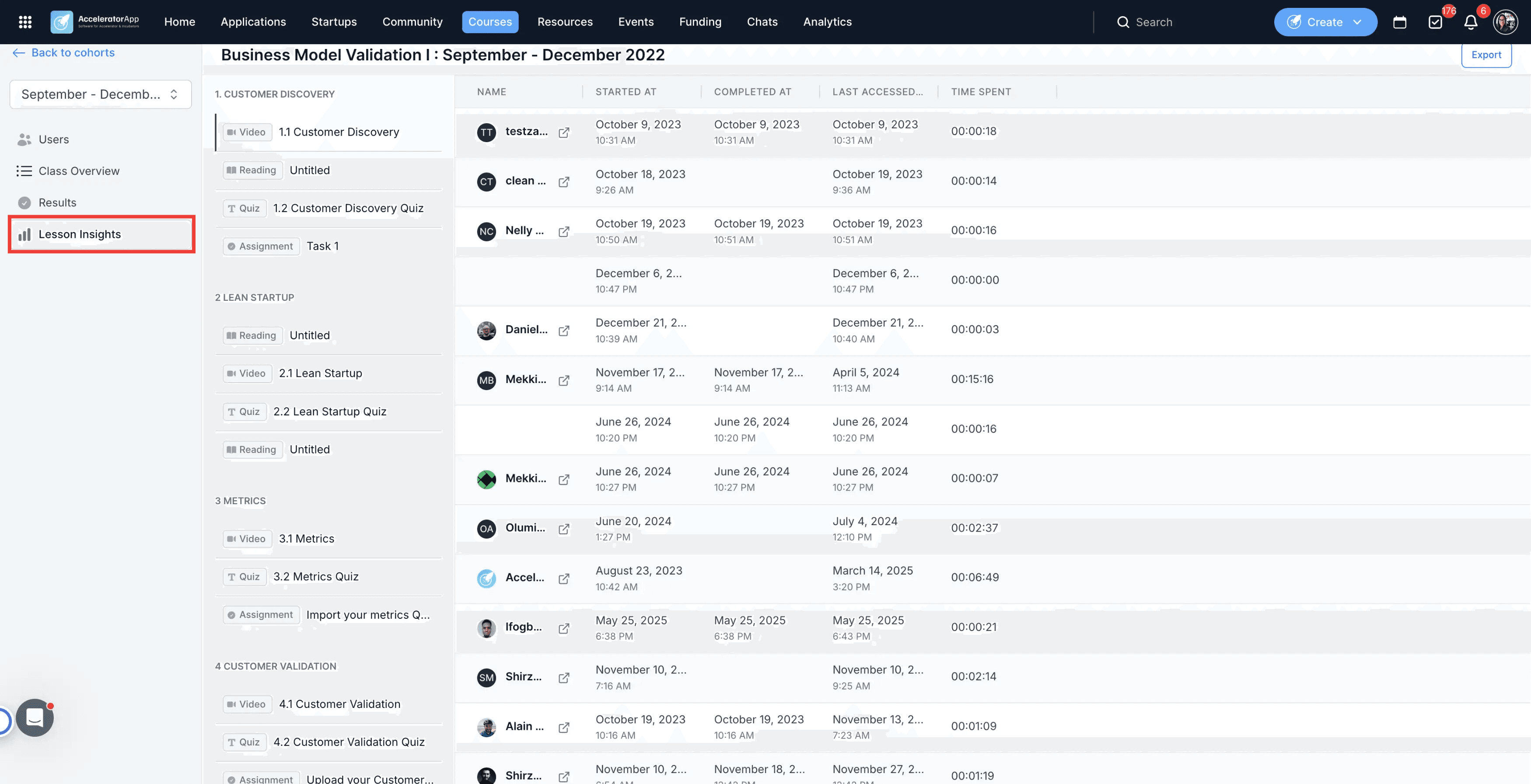Go to the Funding nav item
This screenshot has width=1531, height=784.
pos(700,22)
